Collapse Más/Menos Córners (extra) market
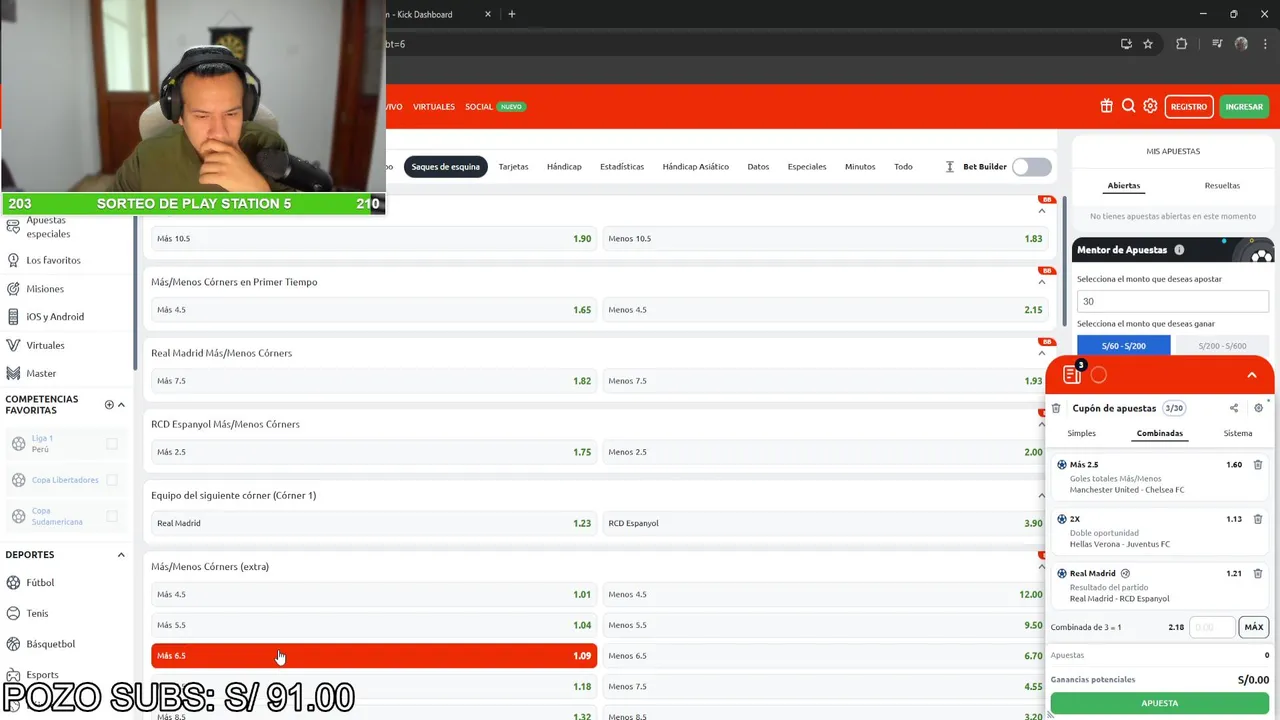The width and height of the screenshot is (1280, 720). (x=1042, y=567)
